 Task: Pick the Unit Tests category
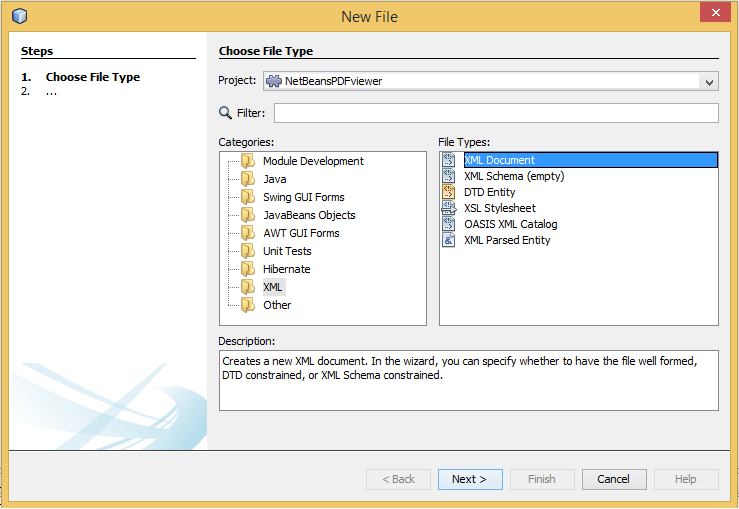click(287, 251)
